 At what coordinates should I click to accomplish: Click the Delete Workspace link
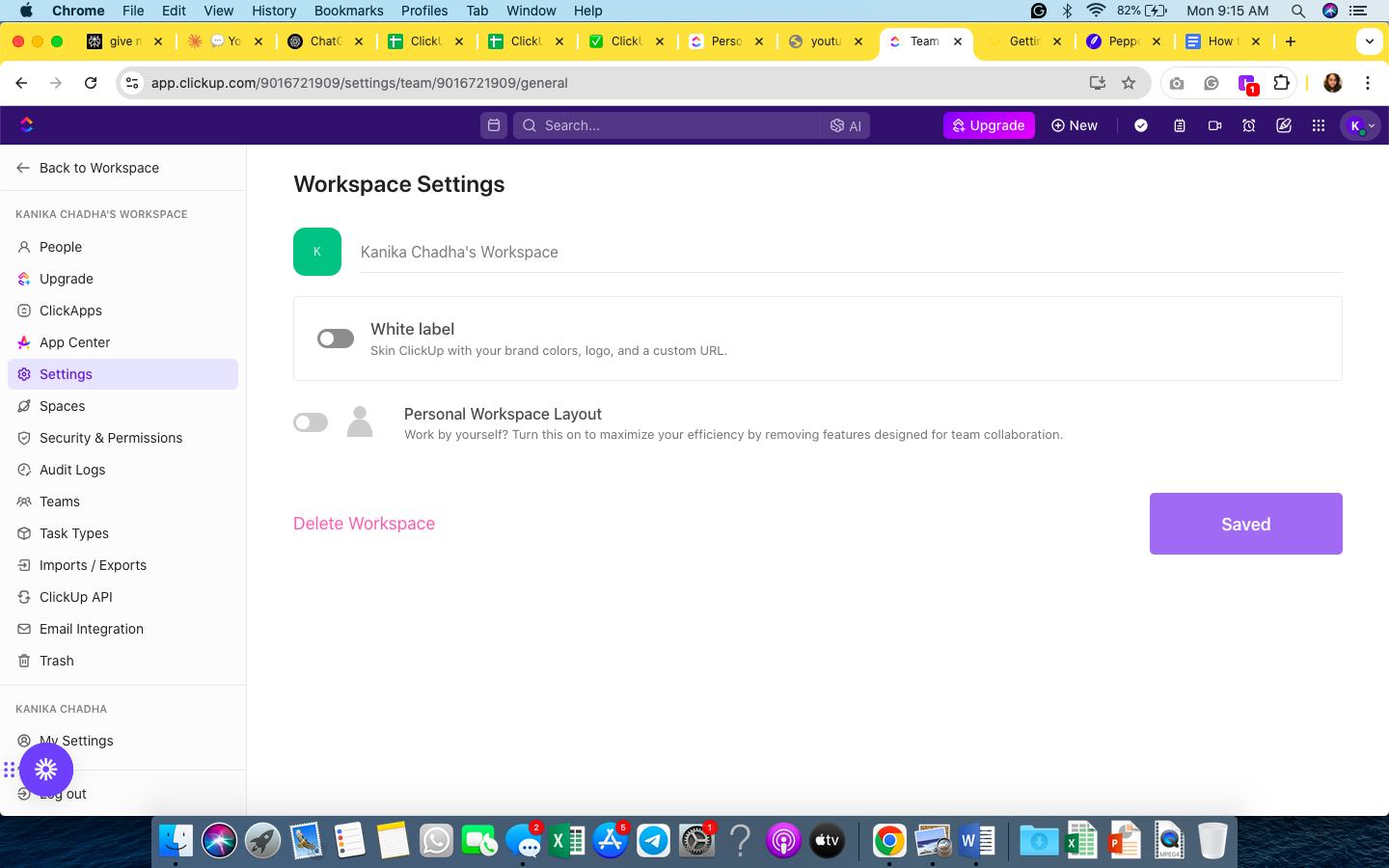364,524
